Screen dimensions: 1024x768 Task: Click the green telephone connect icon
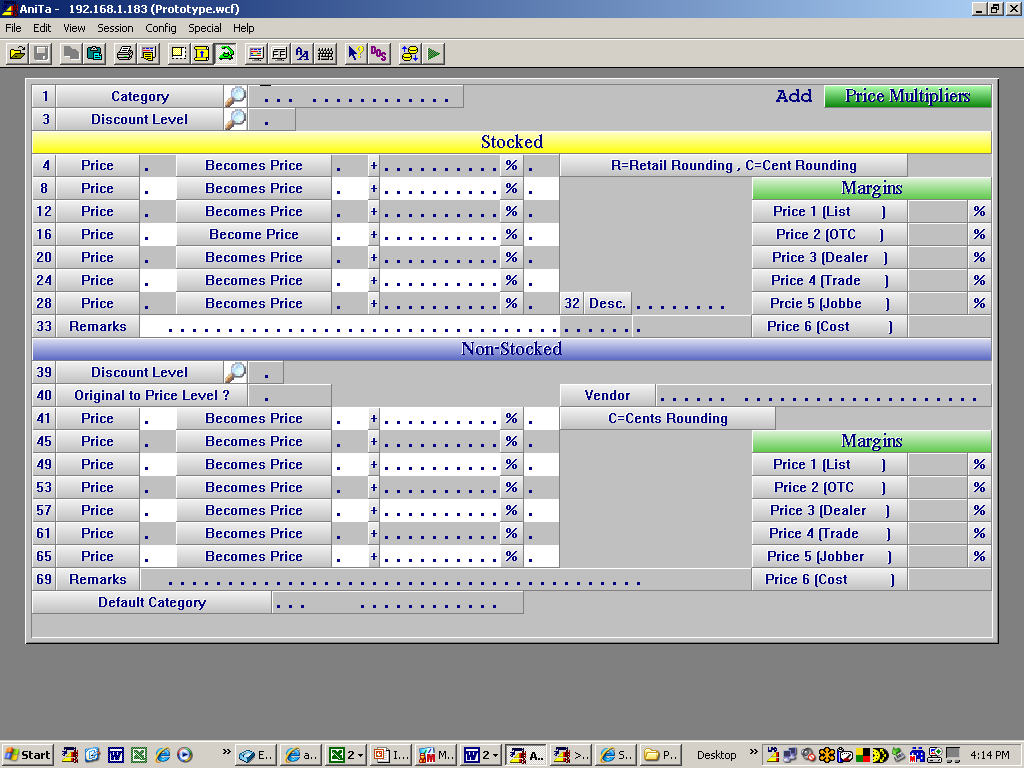point(226,54)
